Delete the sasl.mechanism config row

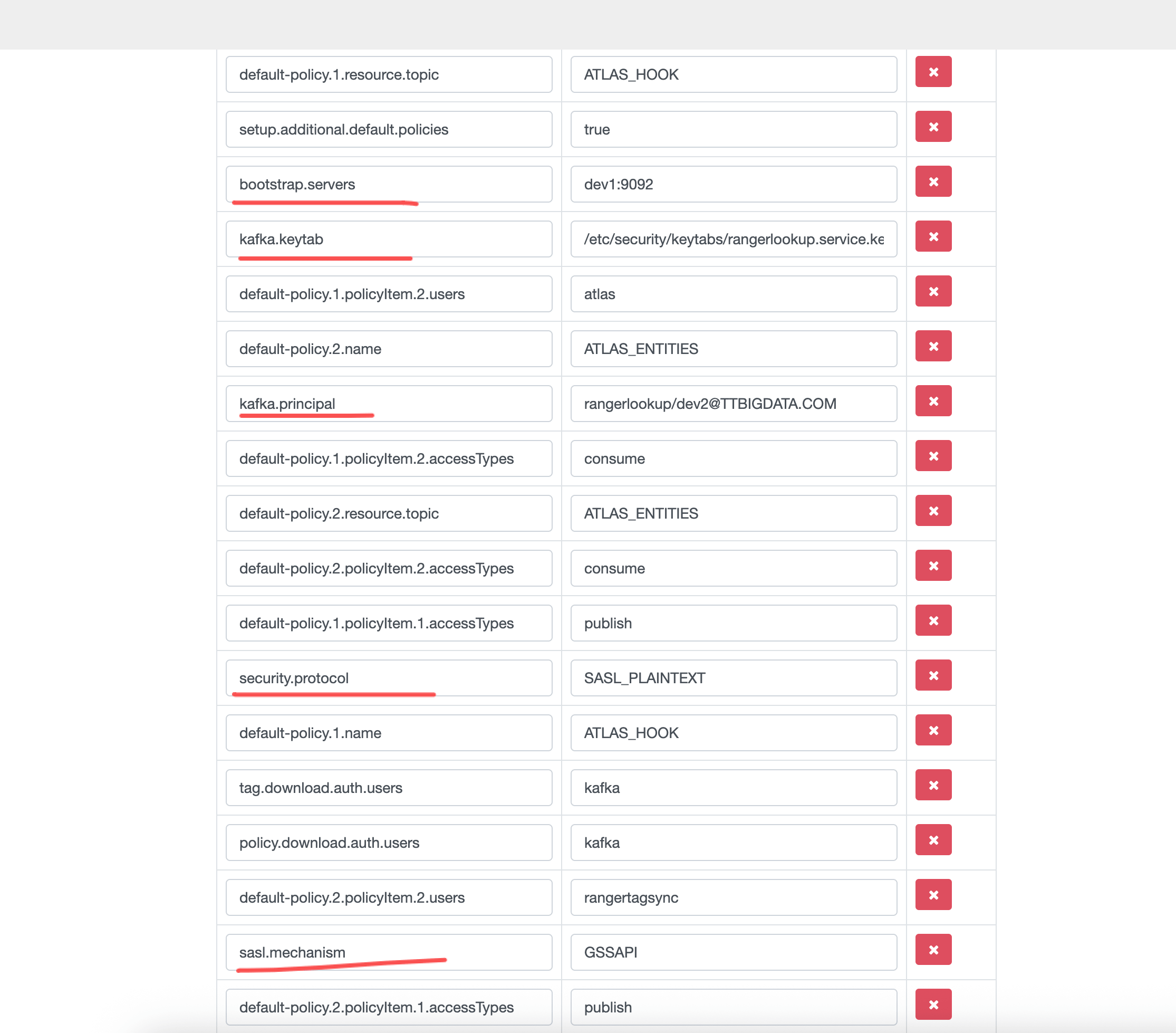(x=933, y=950)
